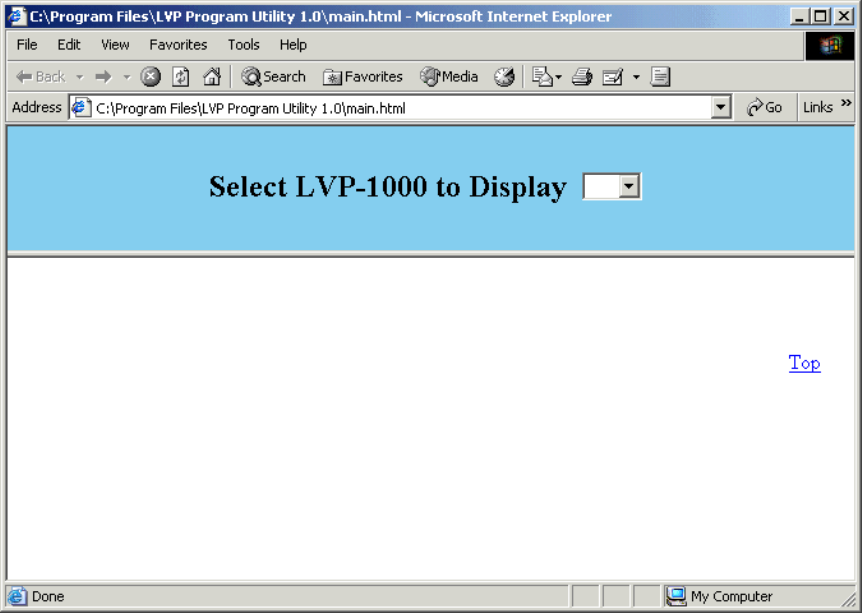Viewport: 862px width, 613px height.
Task: Click the page icon in Address bar
Action: [x=81, y=107]
